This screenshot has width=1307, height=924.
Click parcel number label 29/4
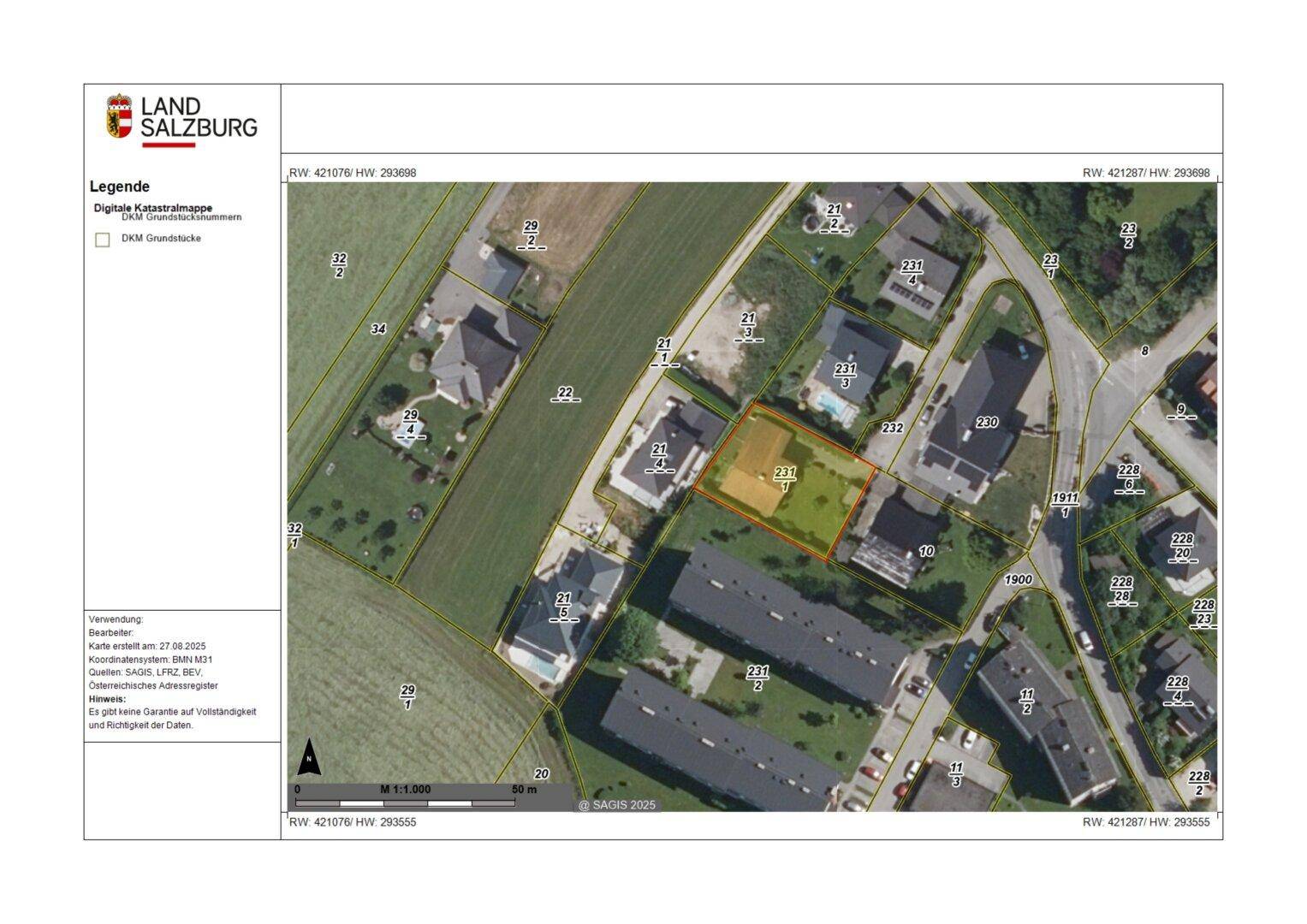click(411, 423)
